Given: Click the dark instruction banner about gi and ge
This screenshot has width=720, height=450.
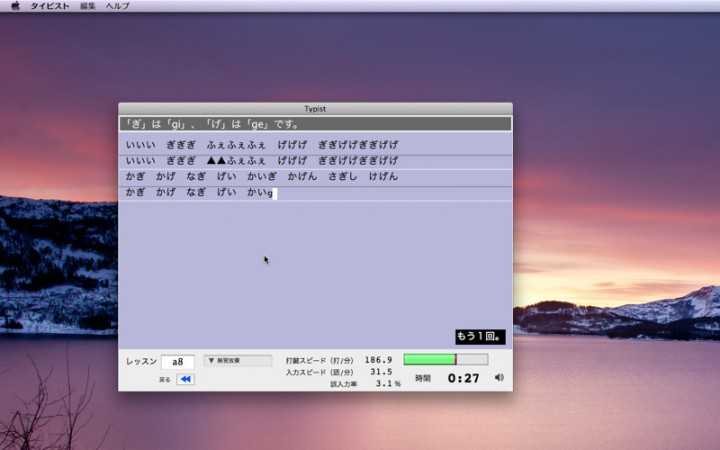Looking at the screenshot, I should coord(315,124).
